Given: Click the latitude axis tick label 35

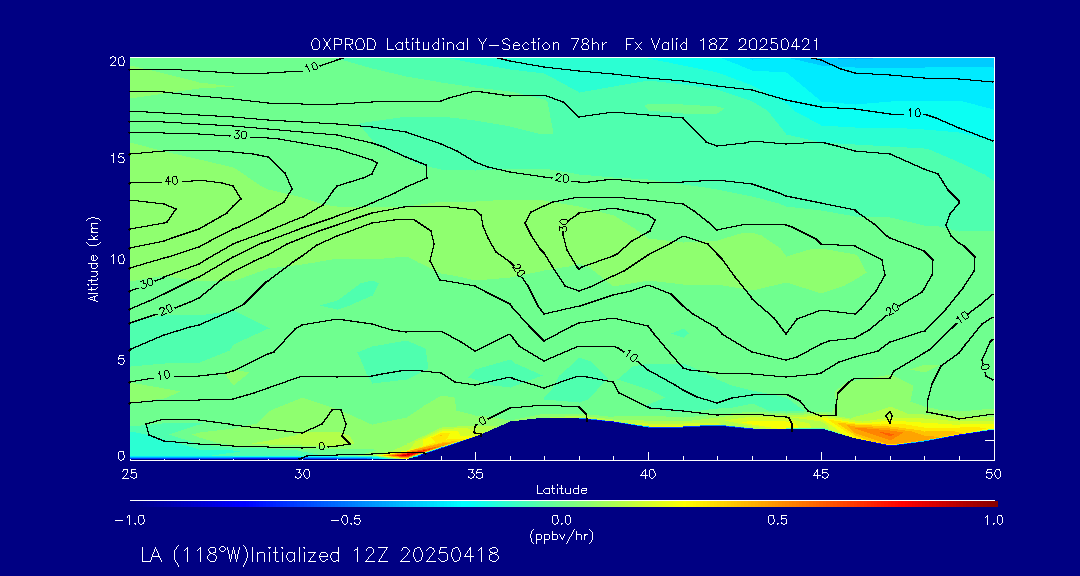Looking at the screenshot, I should tap(475, 474).
